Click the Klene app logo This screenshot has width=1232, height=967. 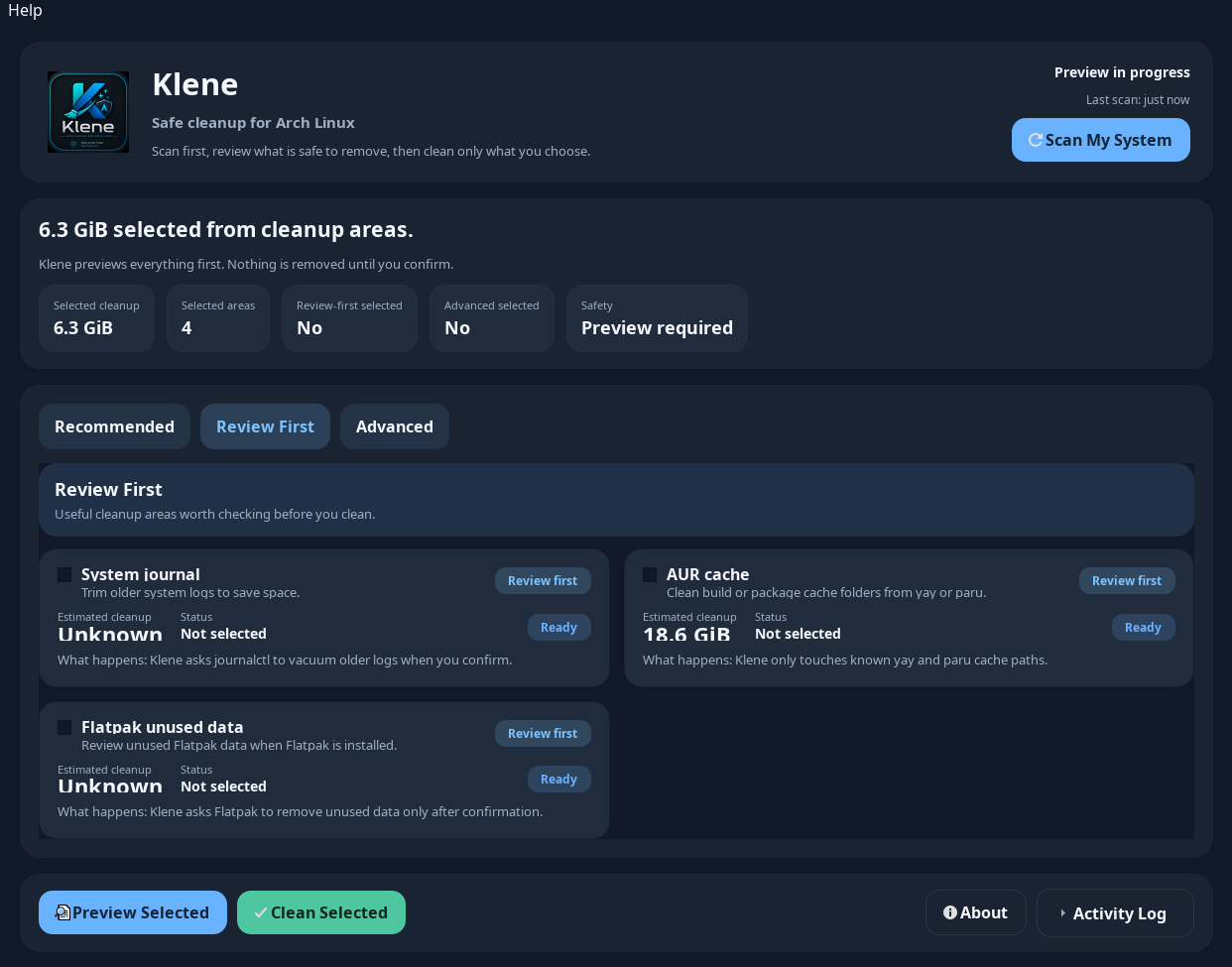88,112
